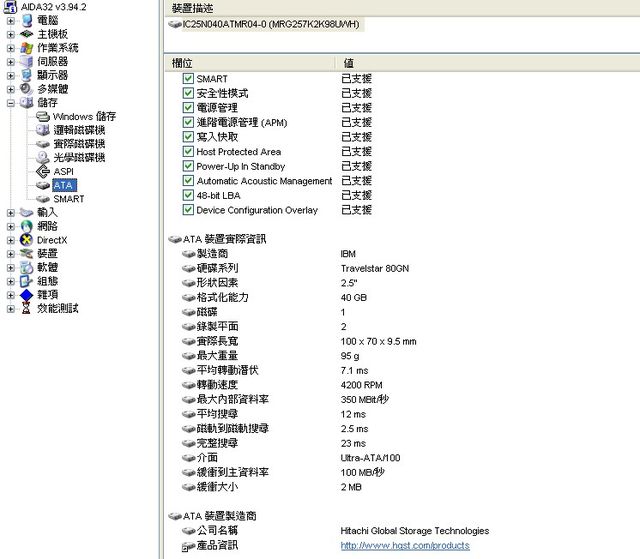Select the IC25N040ATMR04-0 device entry

(271, 24)
